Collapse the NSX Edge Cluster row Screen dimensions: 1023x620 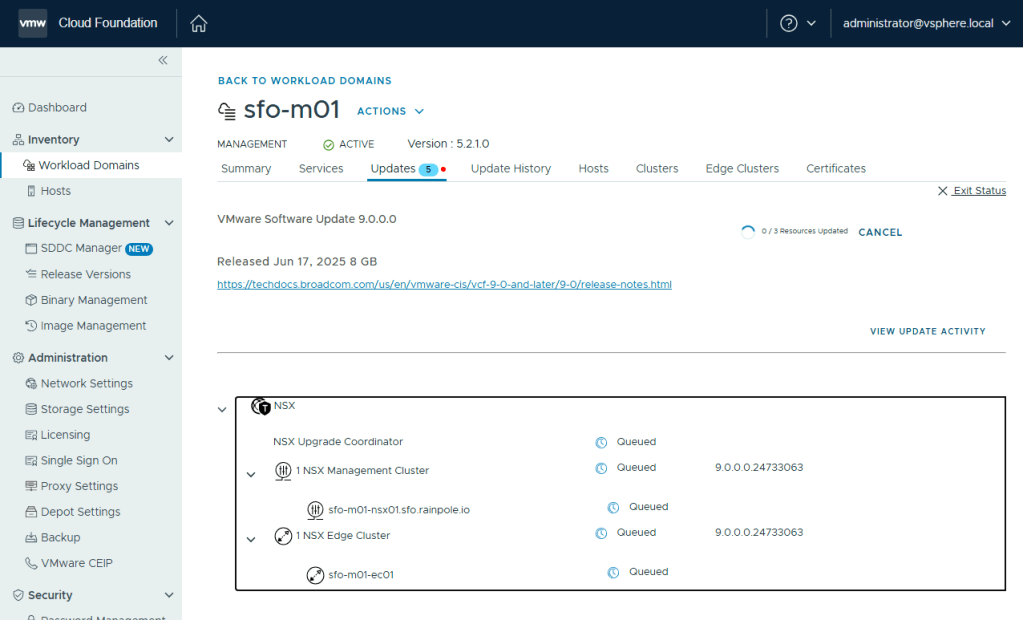point(251,540)
